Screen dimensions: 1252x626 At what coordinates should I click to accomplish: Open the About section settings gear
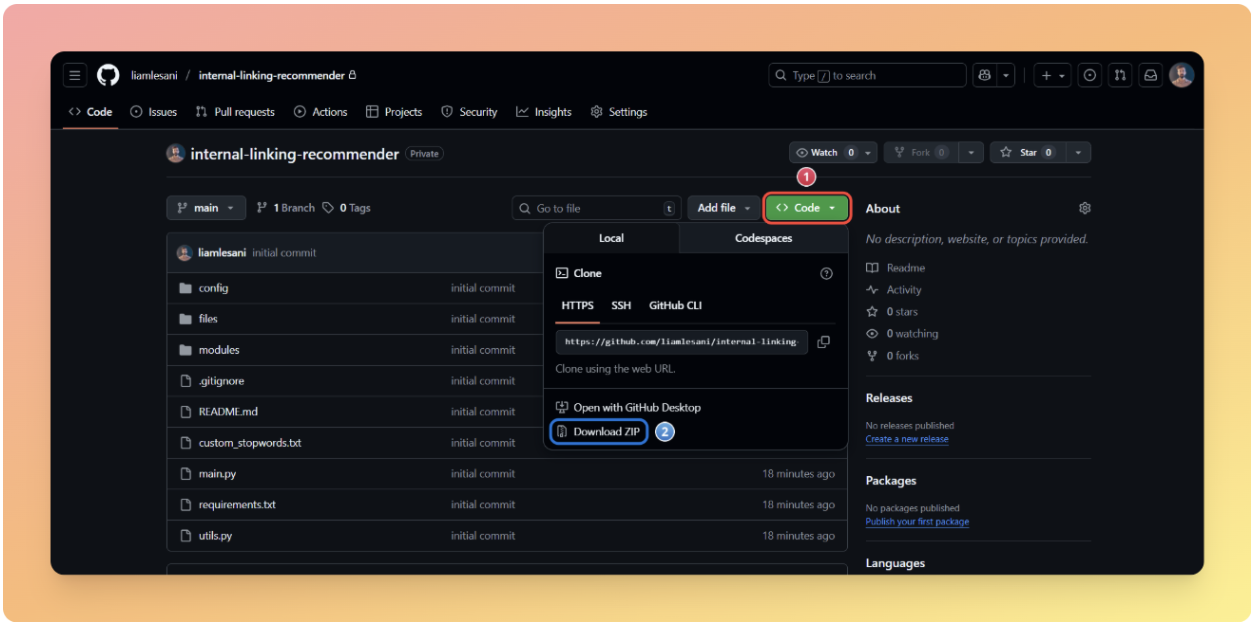[1084, 207]
